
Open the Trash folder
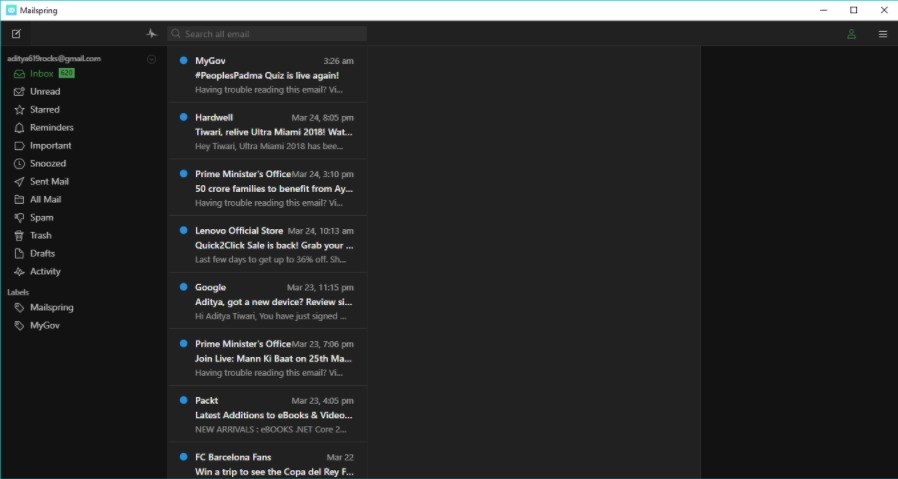click(x=40, y=236)
